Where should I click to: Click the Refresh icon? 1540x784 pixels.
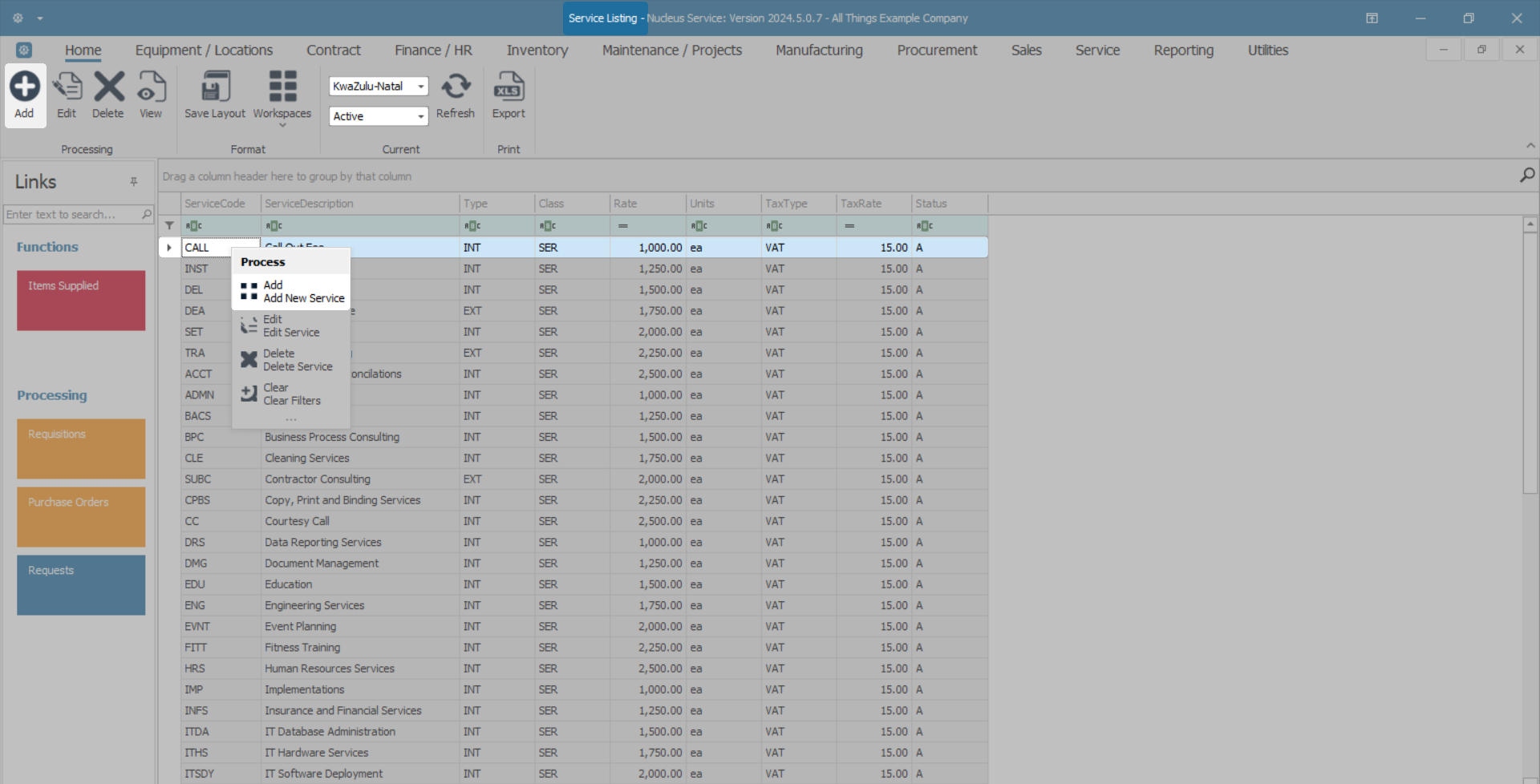(x=456, y=87)
